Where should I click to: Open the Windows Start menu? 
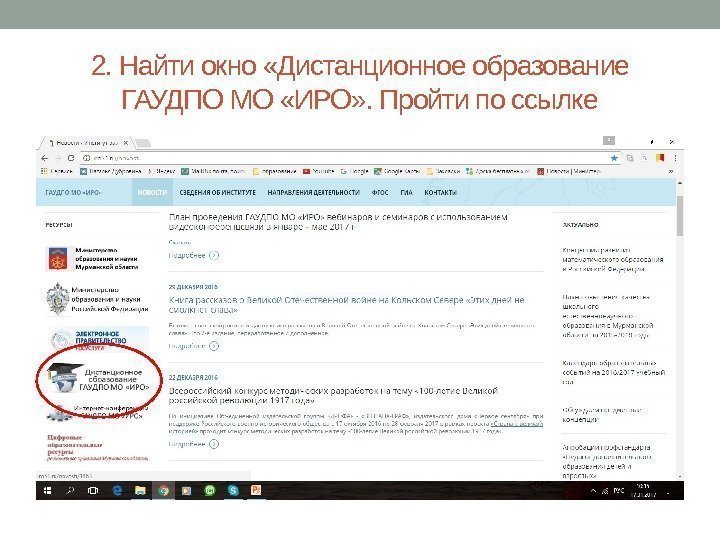pos(47,491)
